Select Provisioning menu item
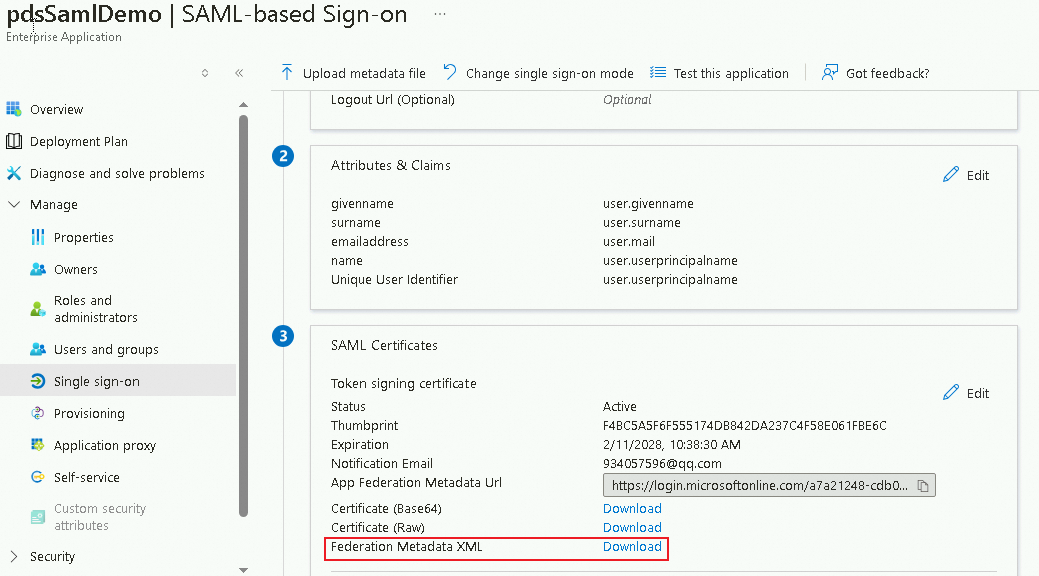The width and height of the screenshot is (1039, 576). 89,414
